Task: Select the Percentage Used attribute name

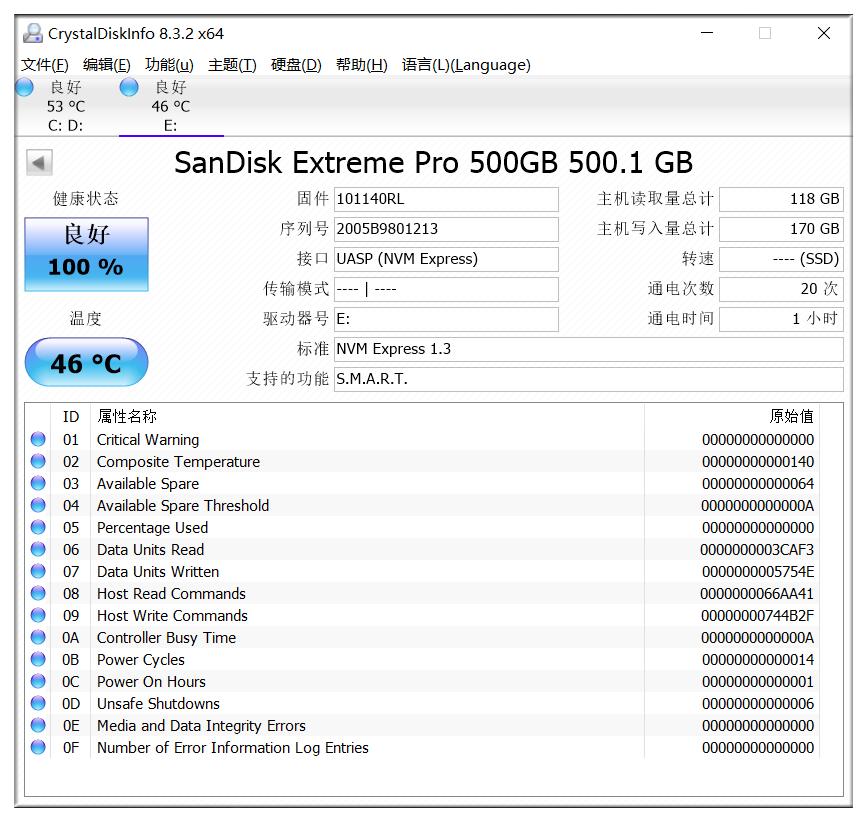Action: 152,528
